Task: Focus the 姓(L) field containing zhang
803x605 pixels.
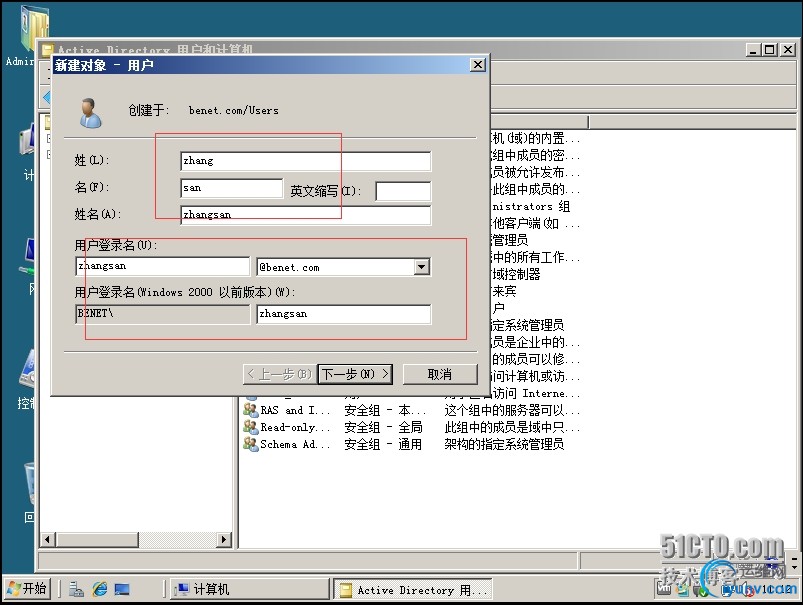Action: point(306,161)
